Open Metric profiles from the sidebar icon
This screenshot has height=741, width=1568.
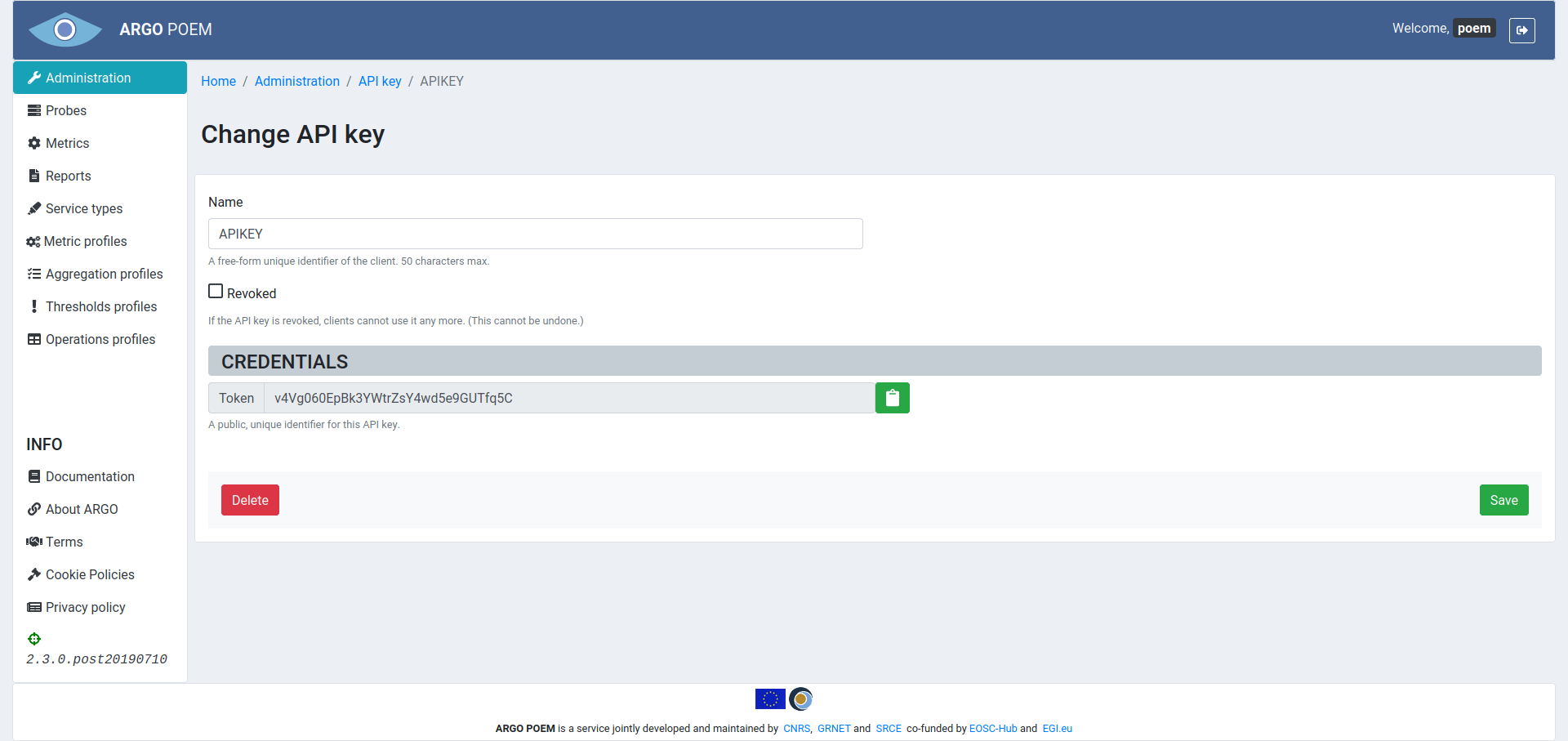pos(33,240)
